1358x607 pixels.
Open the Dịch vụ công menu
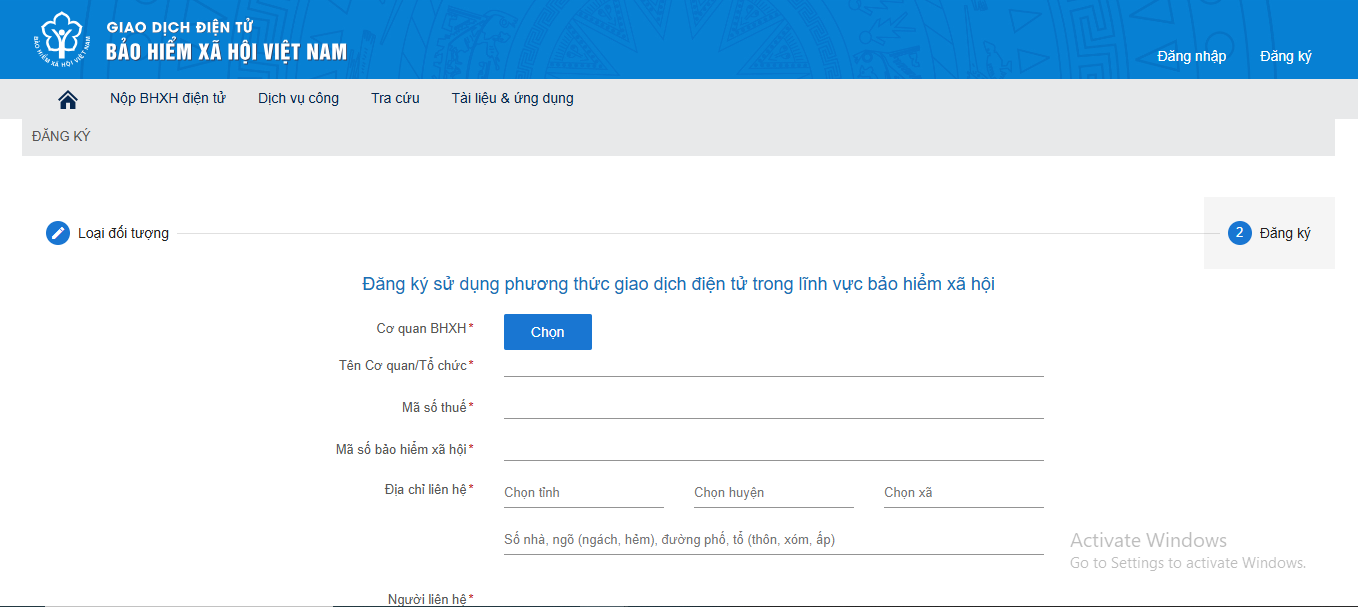[x=298, y=98]
